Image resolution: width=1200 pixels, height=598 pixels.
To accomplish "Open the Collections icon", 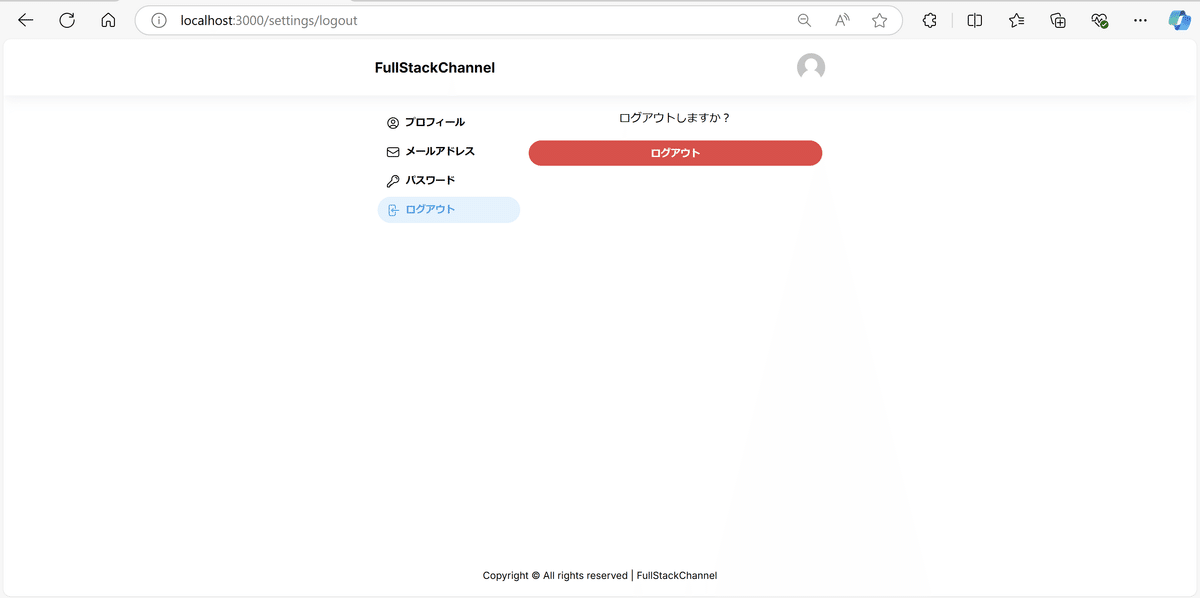I will click(x=1058, y=20).
